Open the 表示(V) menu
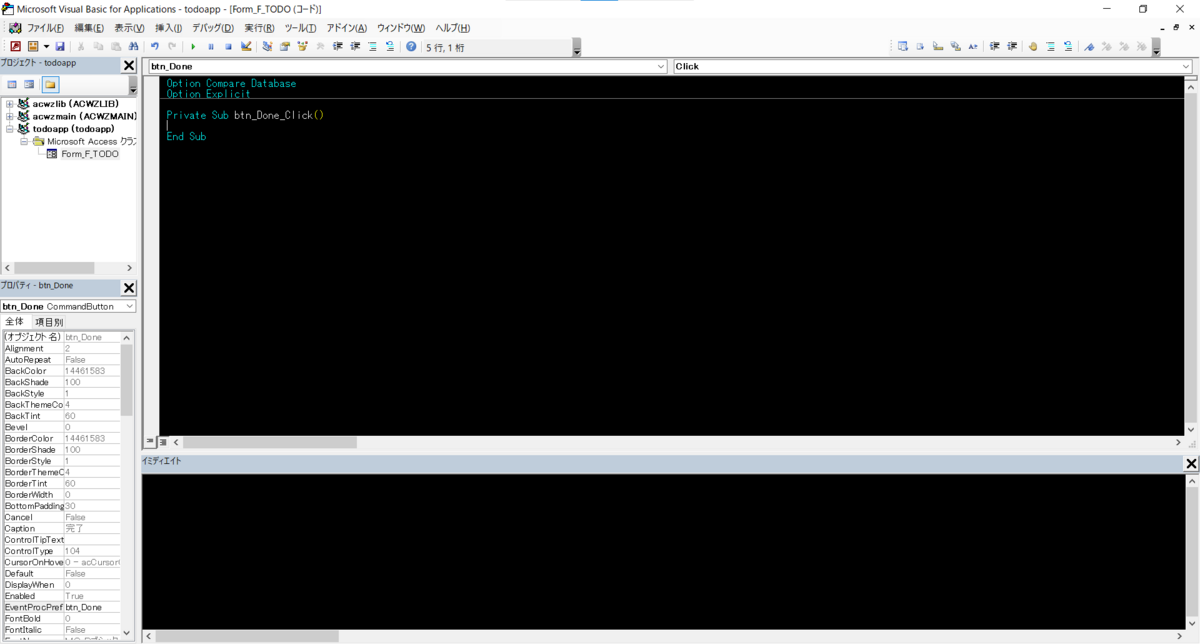The height and width of the screenshot is (644, 1200). coord(129,28)
